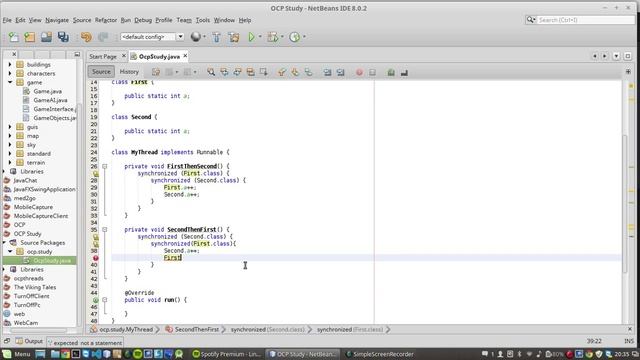Image resolution: width=640 pixels, height=360 pixels.
Task: Switch to History view
Action: [129, 72]
